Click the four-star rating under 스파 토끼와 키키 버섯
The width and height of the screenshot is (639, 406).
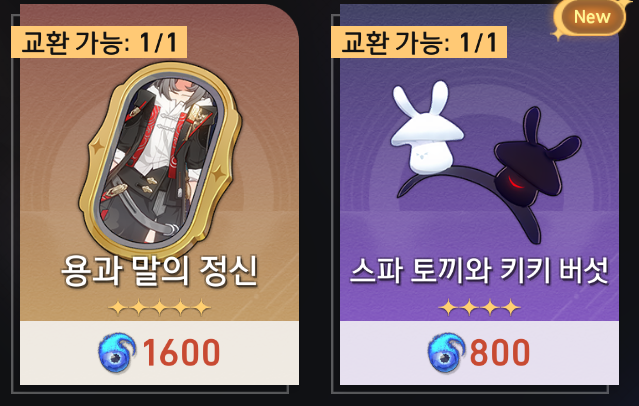[x=479, y=308]
